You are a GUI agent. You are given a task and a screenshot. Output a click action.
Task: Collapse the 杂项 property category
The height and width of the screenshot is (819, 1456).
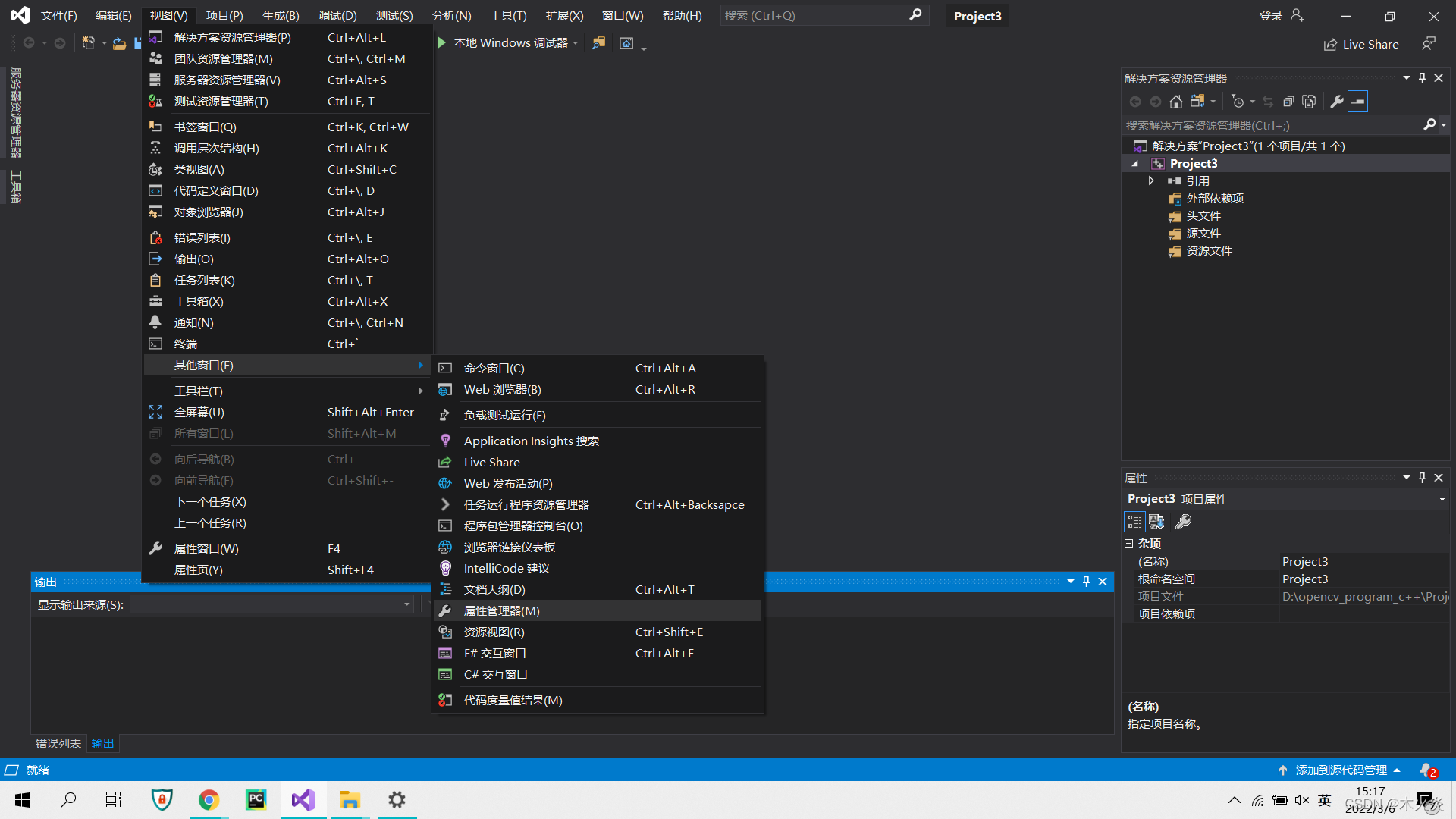pos(1128,543)
